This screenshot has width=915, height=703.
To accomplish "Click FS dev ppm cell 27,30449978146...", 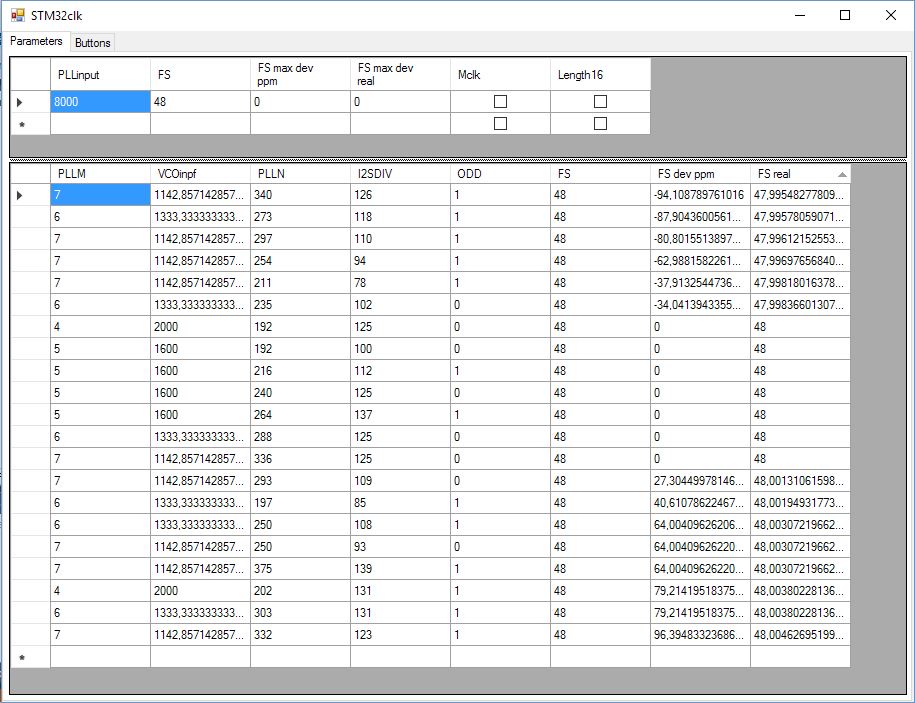I will point(700,481).
